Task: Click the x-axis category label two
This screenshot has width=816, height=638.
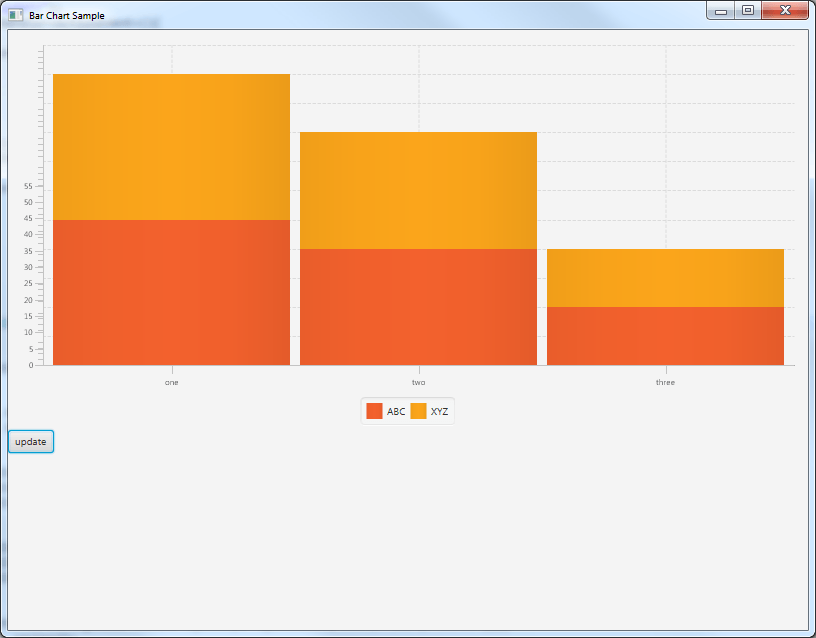Action: pos(418,382)
